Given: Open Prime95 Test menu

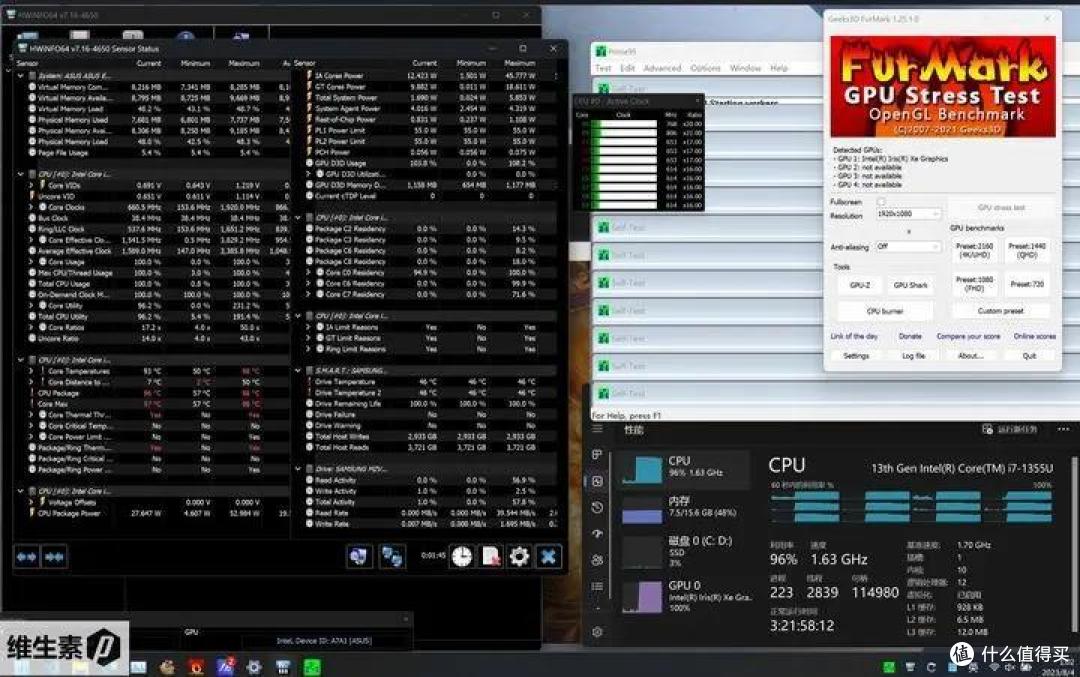Looking at the screenshot, I should tap(603, 68).
